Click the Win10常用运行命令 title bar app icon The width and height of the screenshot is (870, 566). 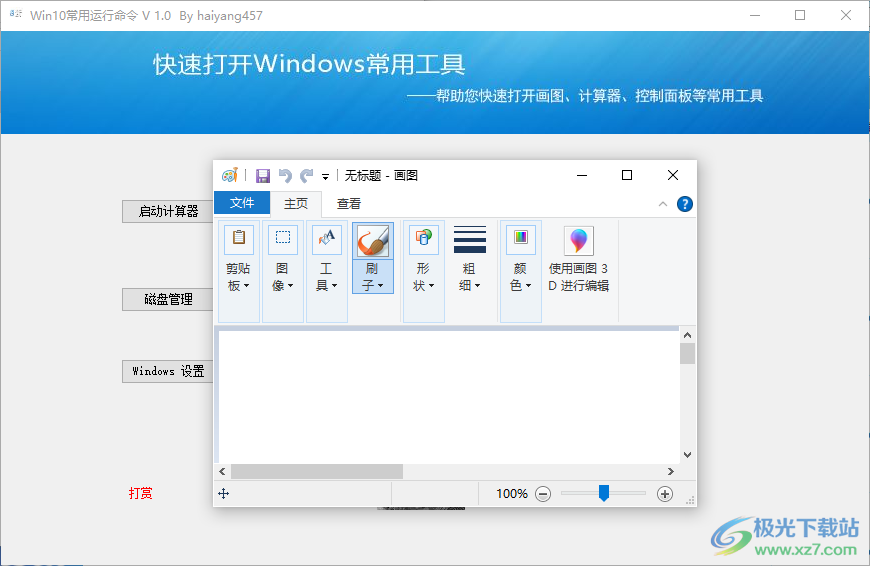(x=16, y=14)
